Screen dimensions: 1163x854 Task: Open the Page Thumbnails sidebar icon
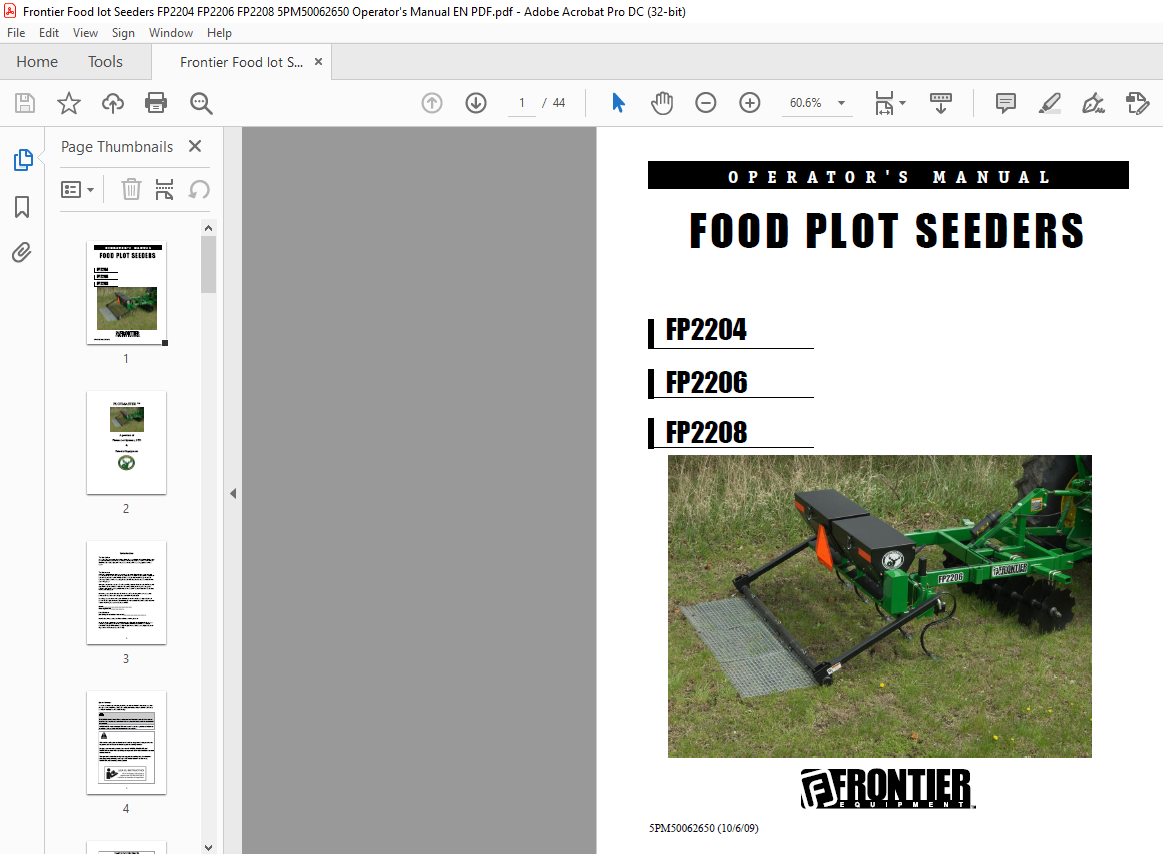(x=23, y=160)
